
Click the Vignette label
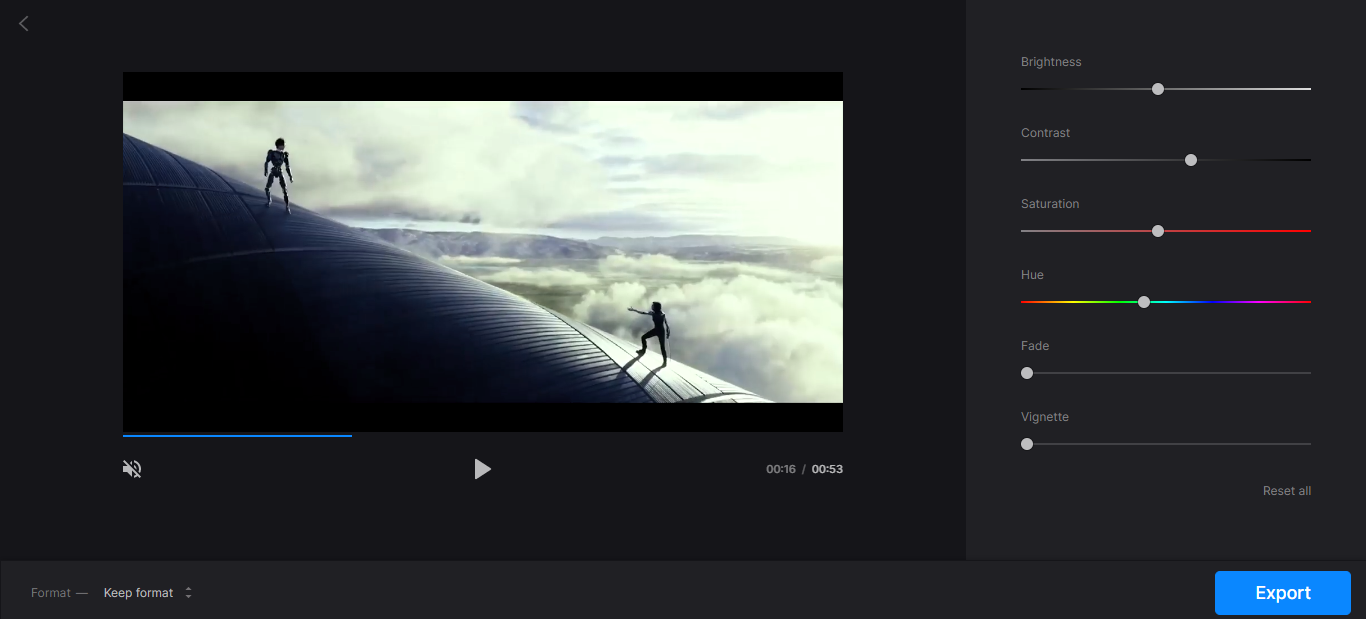pyautogui.click(x=1045, y=417)
